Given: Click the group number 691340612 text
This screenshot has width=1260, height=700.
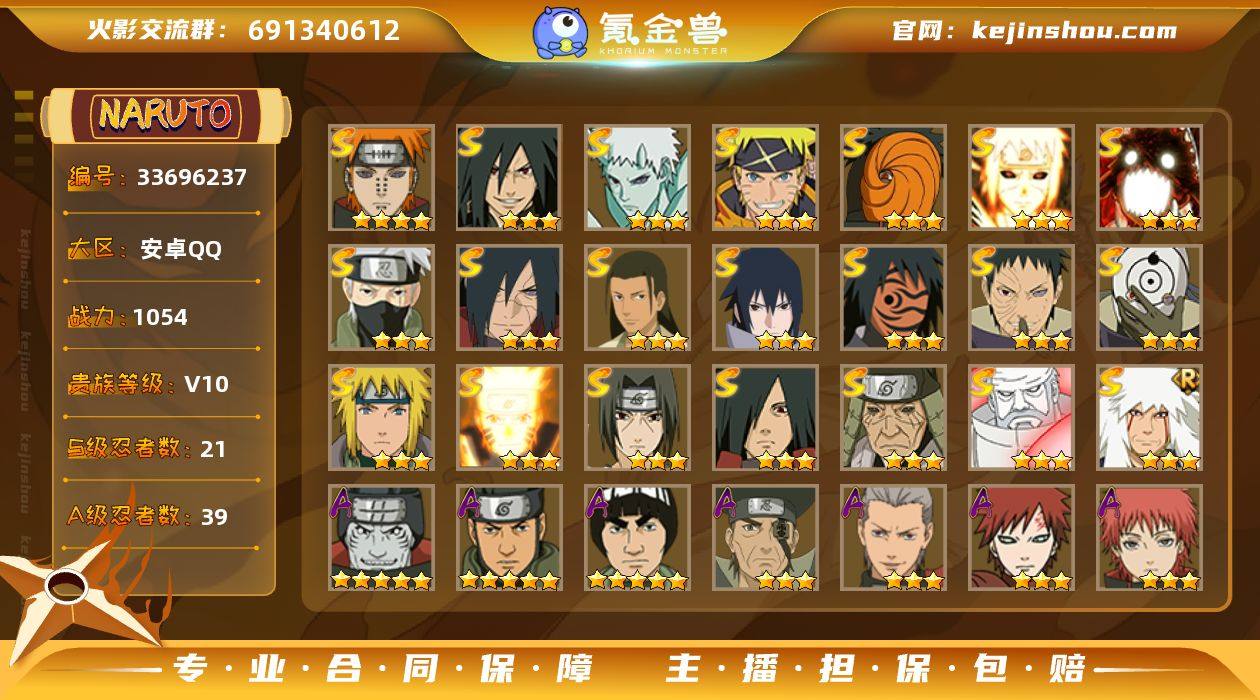Looking at the screenshot, I should (324, 30).
